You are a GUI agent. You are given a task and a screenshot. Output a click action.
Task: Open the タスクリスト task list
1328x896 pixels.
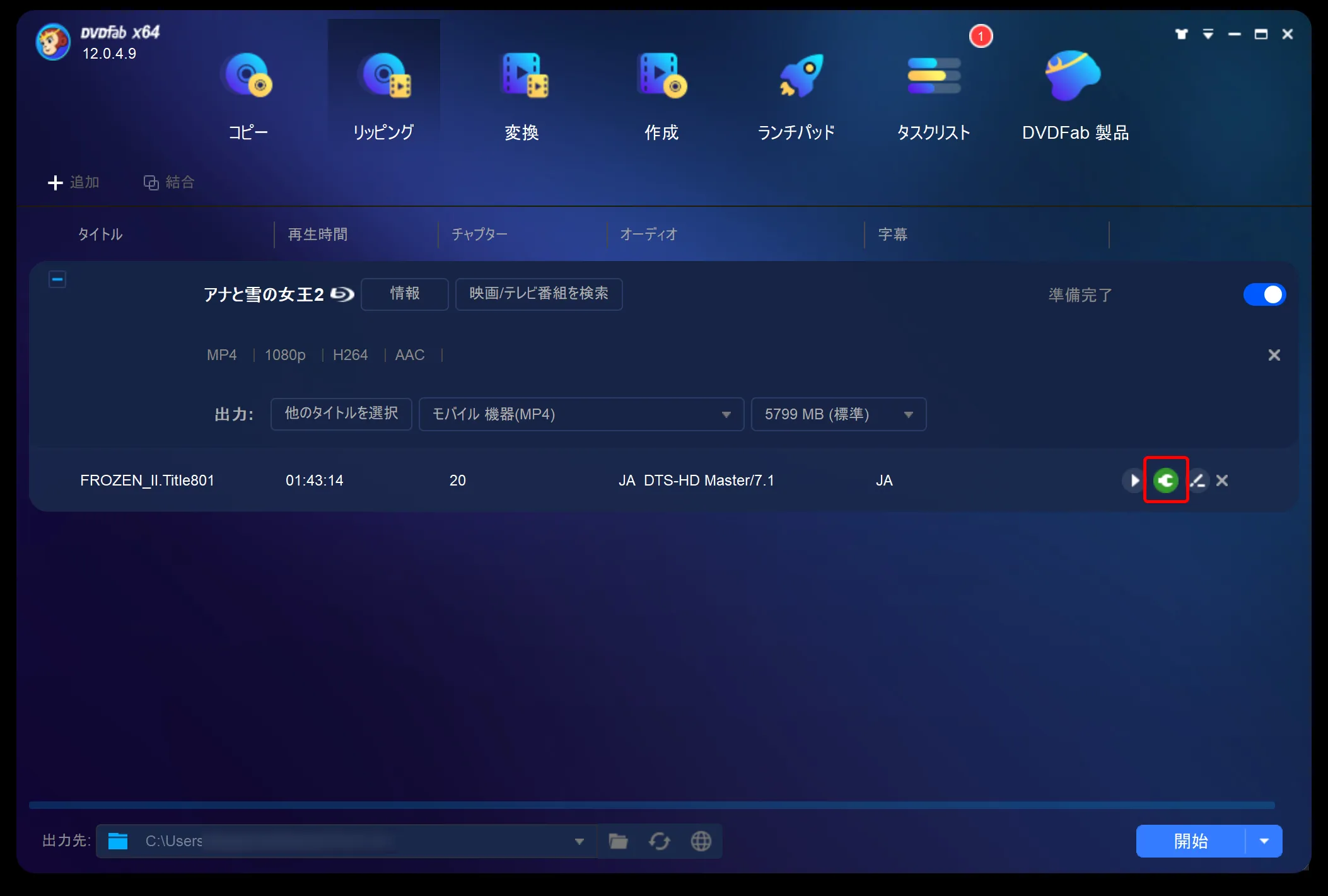[x=933, y=96]
